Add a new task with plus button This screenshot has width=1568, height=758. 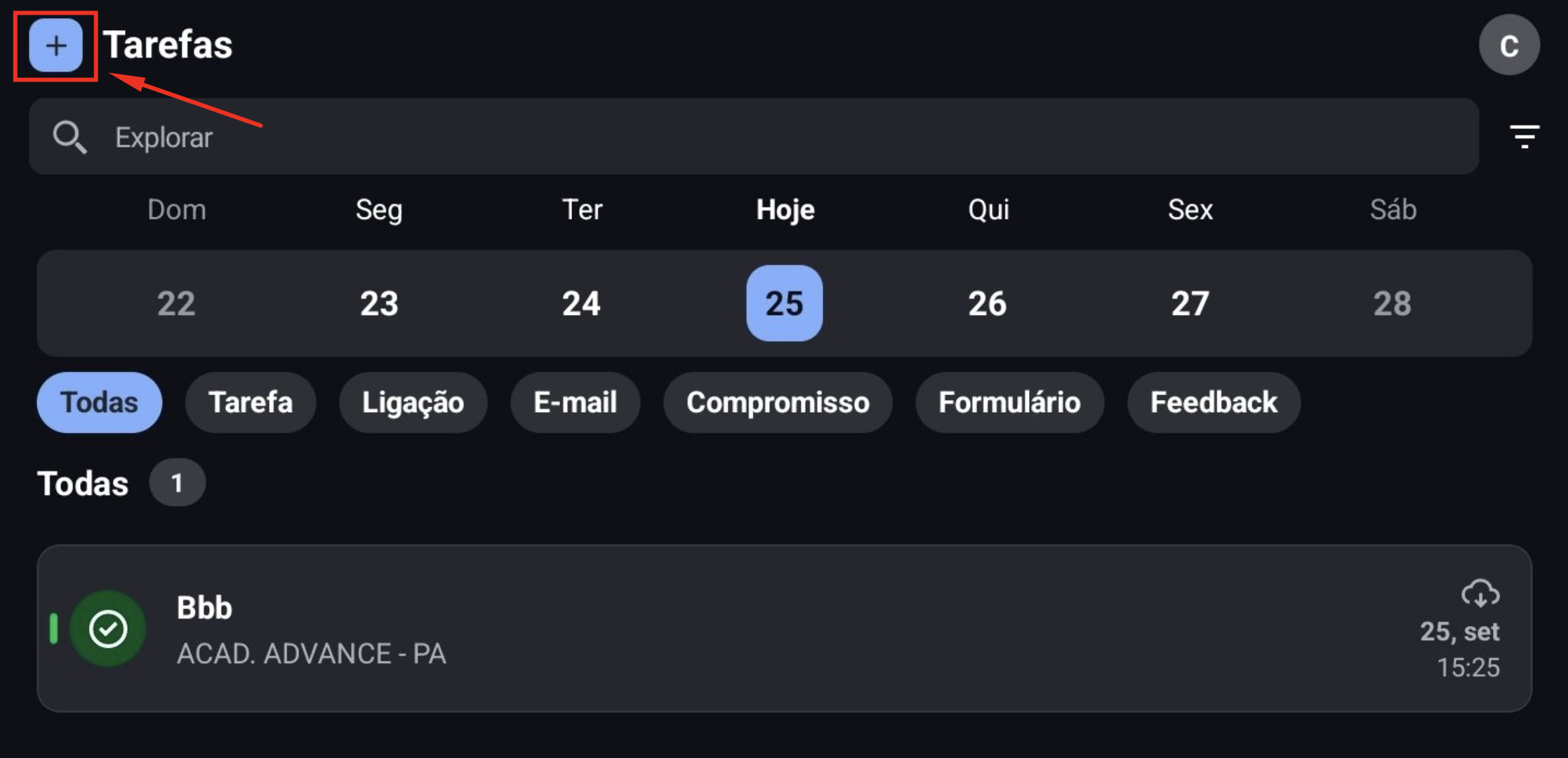pyautogui.click(x=55, y=46)
